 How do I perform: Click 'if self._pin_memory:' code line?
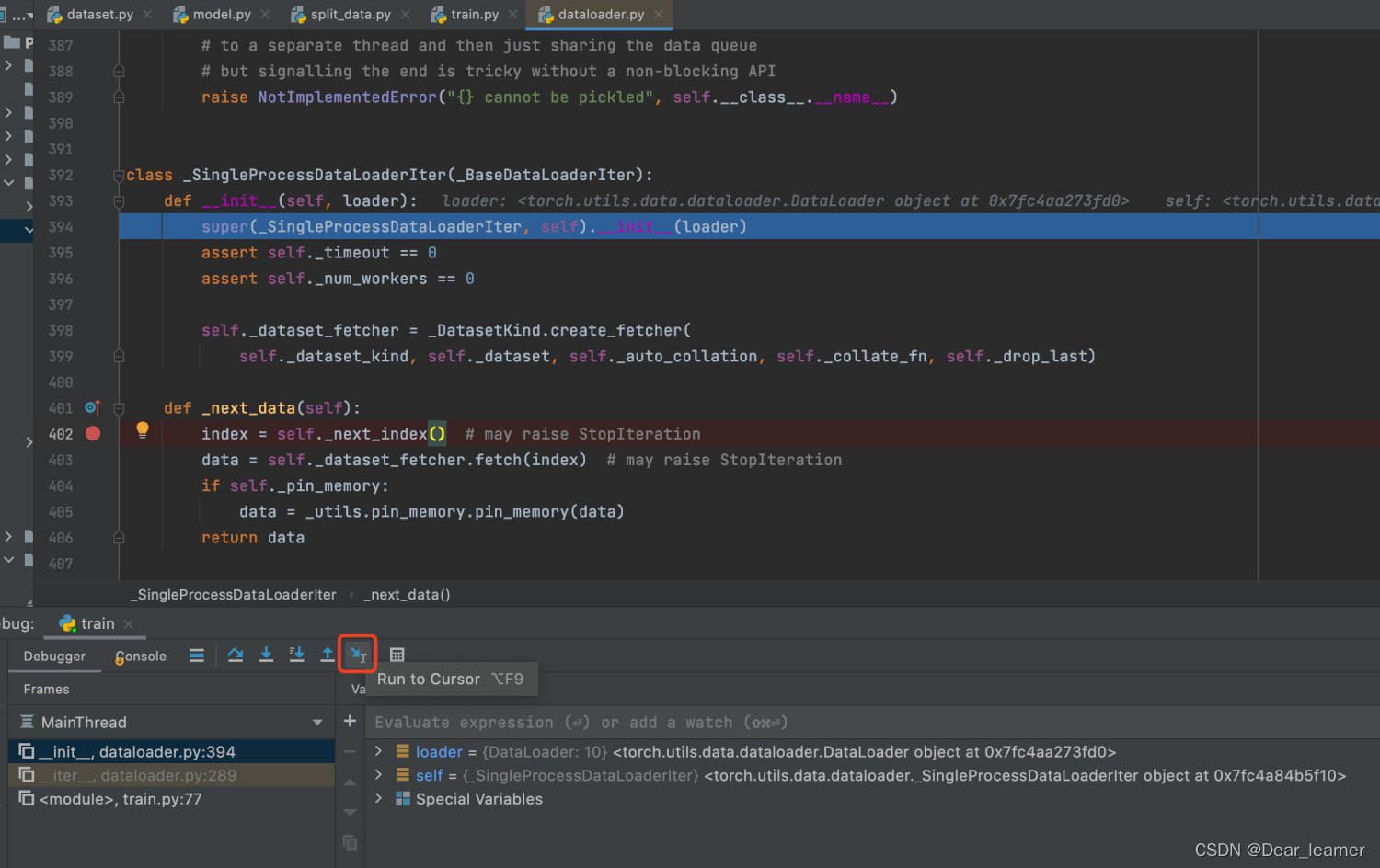click(295, 485)
